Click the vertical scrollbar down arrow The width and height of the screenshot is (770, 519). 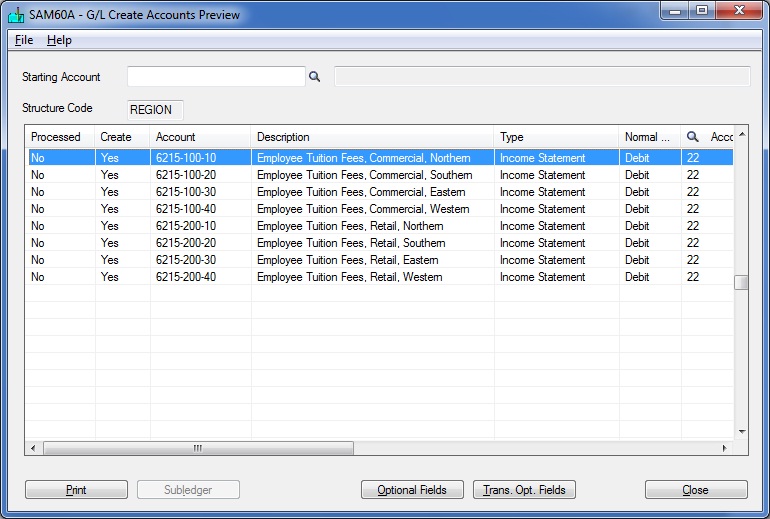pos(742,432)
